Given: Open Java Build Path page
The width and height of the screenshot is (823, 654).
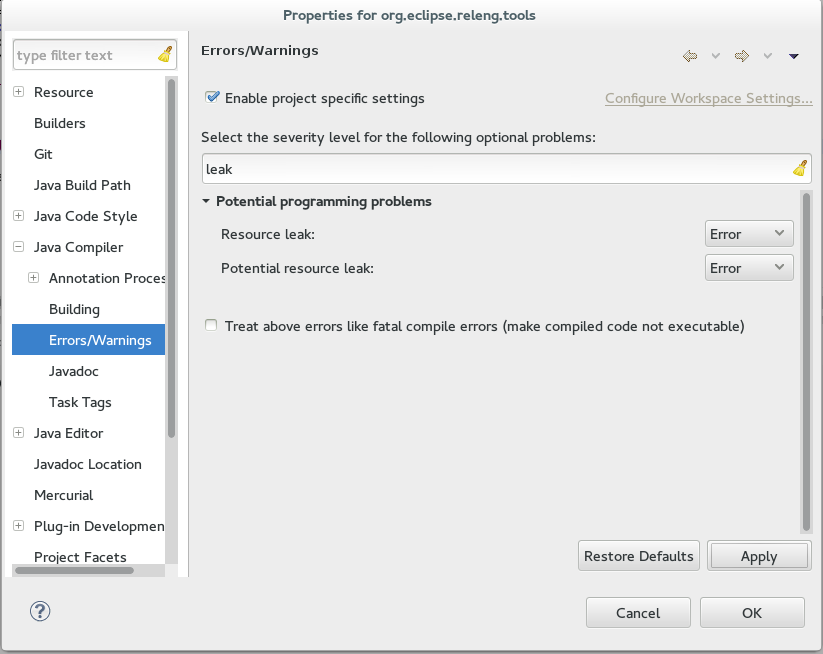Looking at the screenshot, I should point(82,185).
